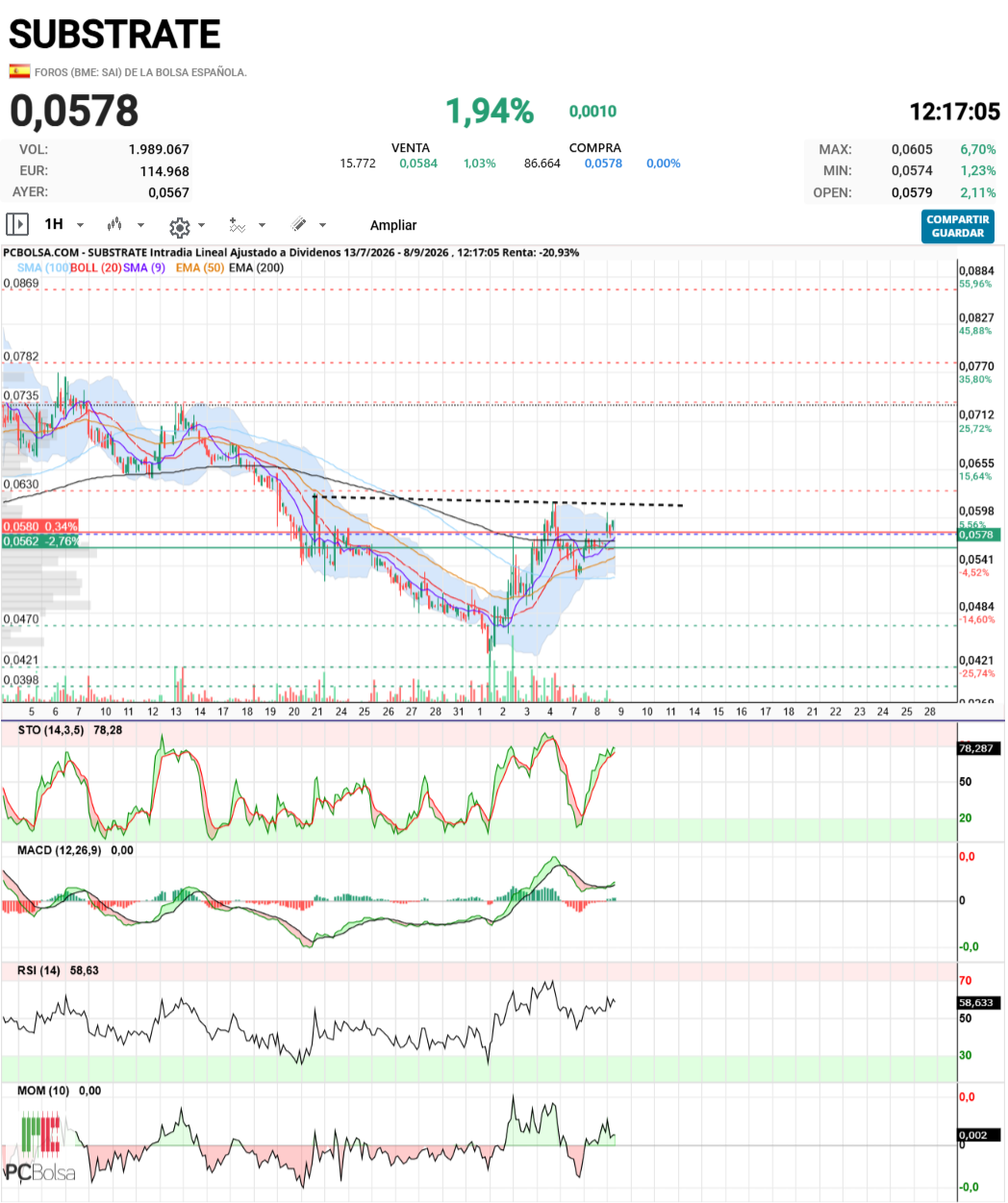This screenshot has width=1008, height=1203.
Task: Click the SUBSTRATE title
Action: click(x=114, y=35)
